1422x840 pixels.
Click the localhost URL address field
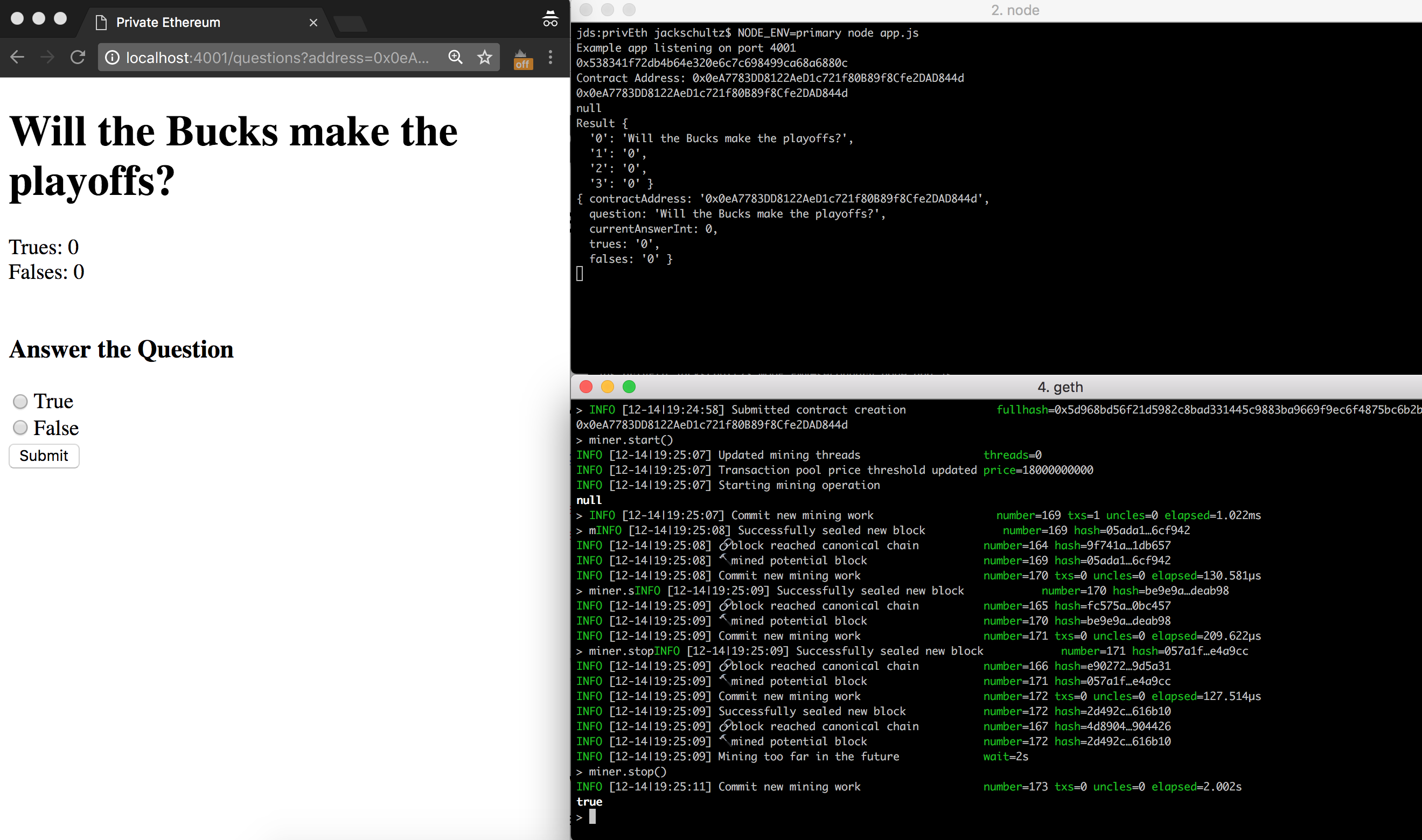(x=277, y=58)
